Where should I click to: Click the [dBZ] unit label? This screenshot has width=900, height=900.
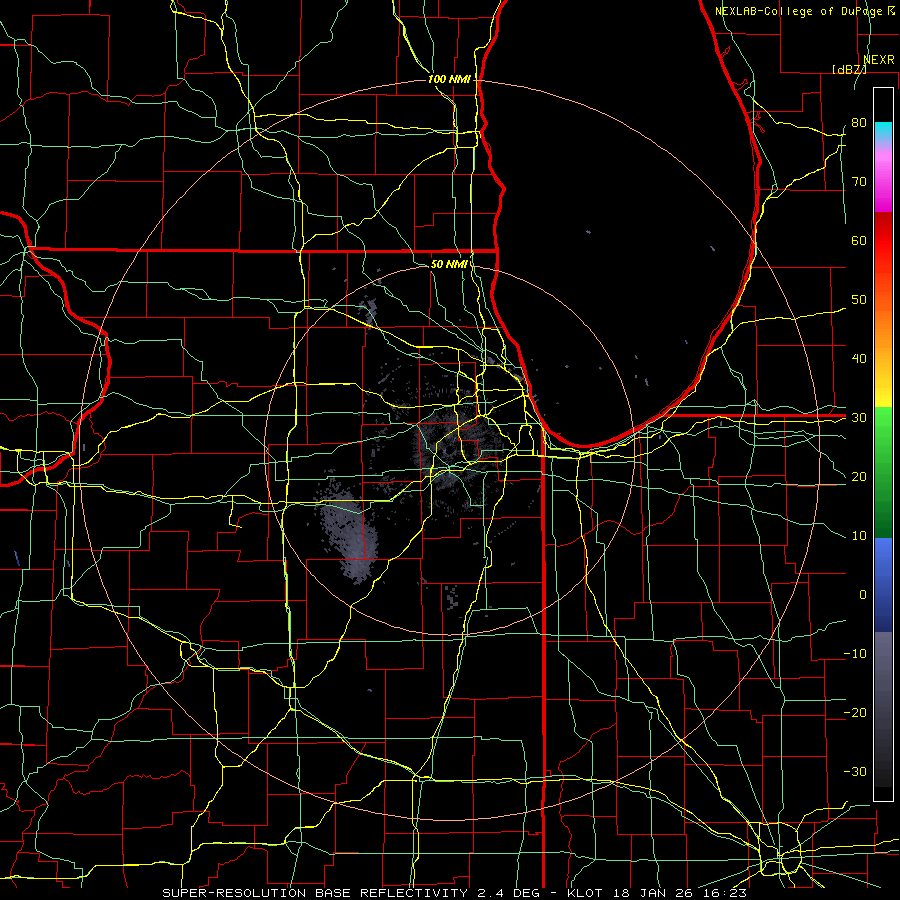850,69
